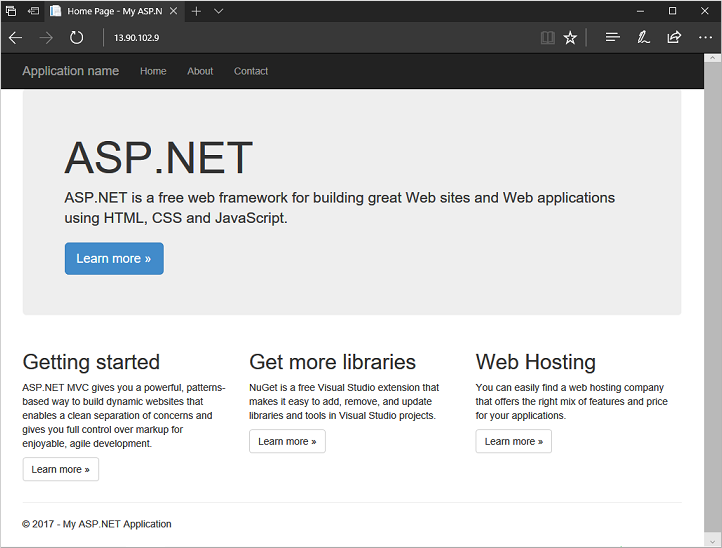Open a new tab with plus icon
This screenshot has height=548, width=722.
196,11
